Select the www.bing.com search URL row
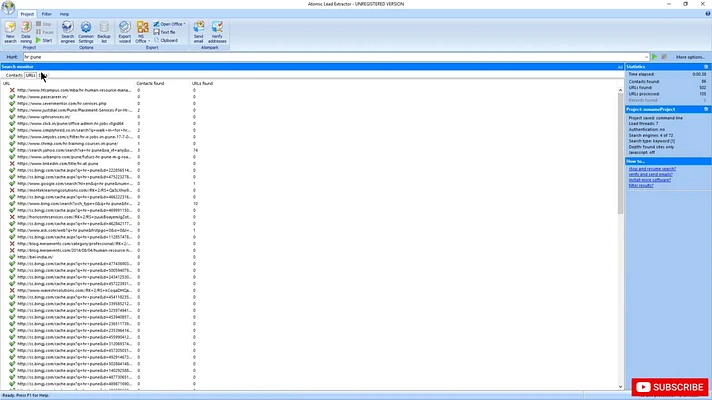The height and width of the screenshot is (400, 712). click(74, 203)
